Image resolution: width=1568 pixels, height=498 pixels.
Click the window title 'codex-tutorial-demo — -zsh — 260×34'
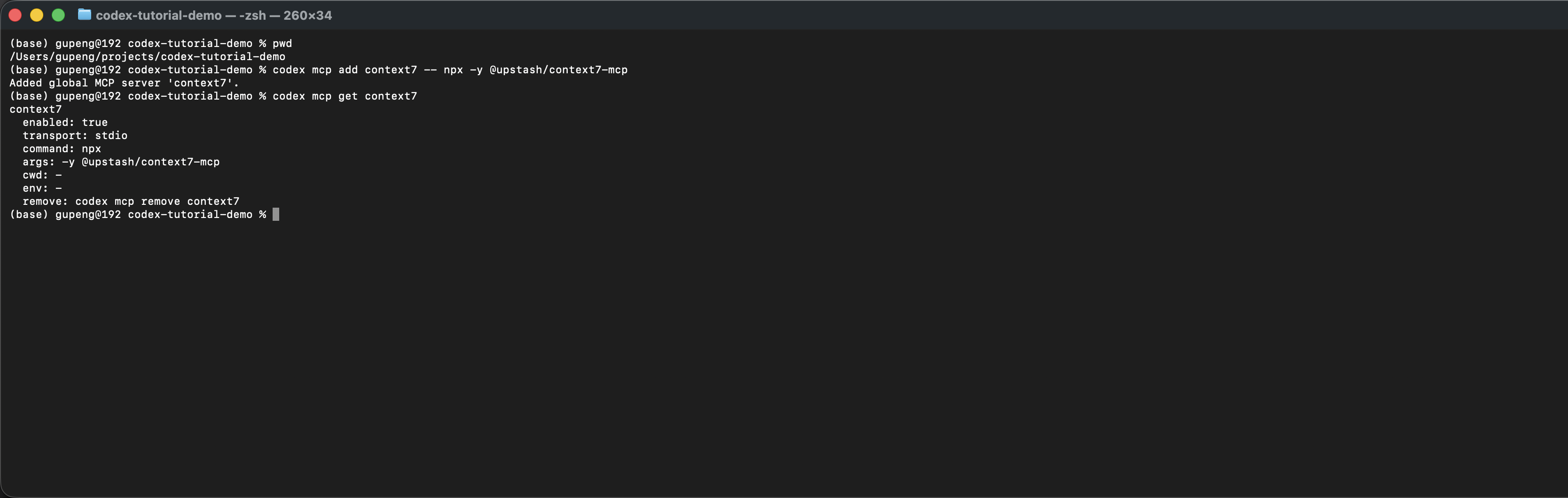click(x=214, y=15)
